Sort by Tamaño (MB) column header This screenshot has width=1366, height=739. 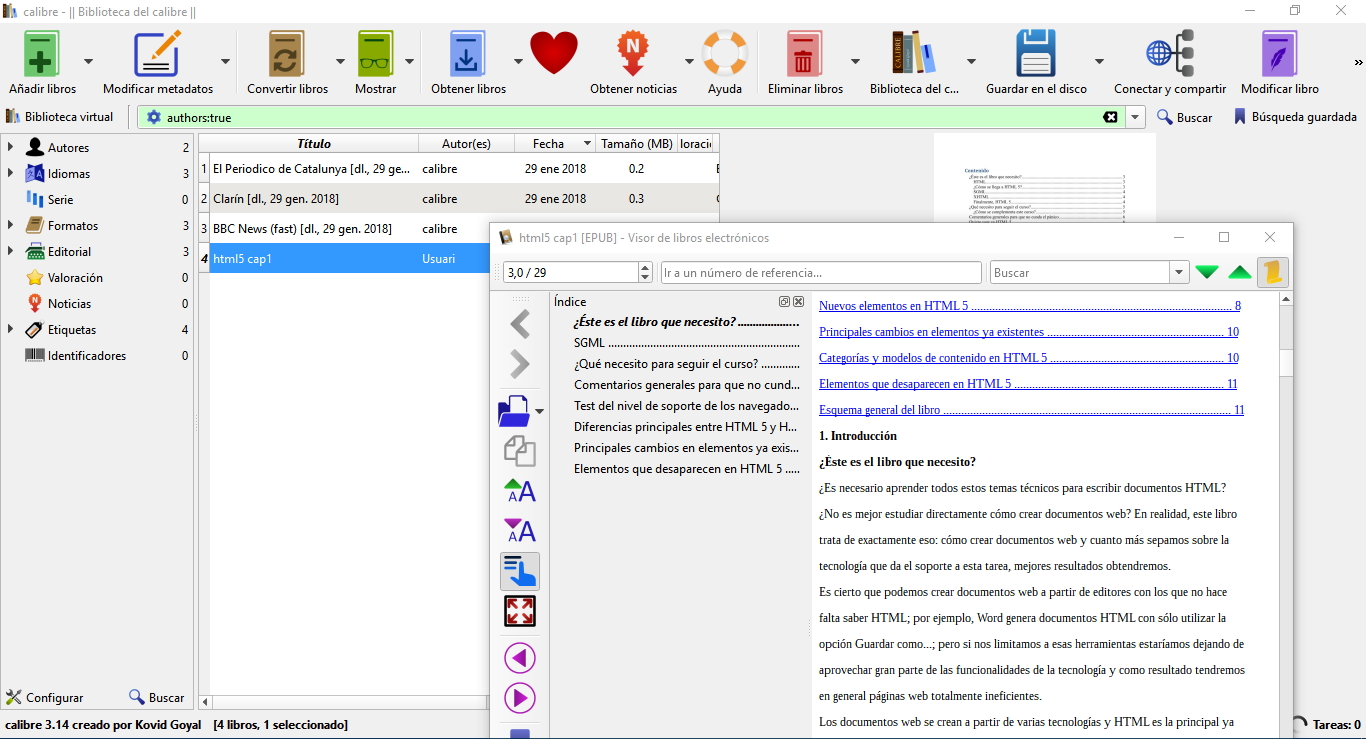click(637, 143)
